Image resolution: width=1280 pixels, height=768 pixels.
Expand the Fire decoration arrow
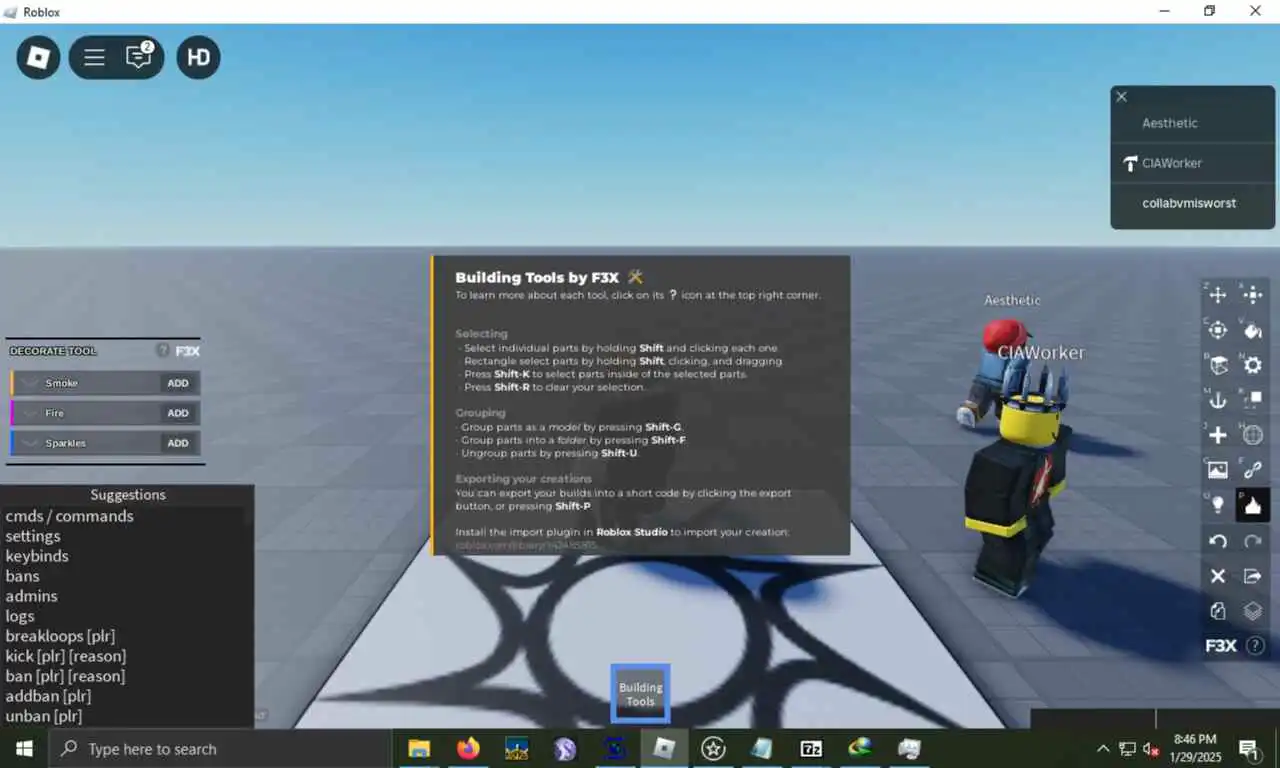[28, 413]
